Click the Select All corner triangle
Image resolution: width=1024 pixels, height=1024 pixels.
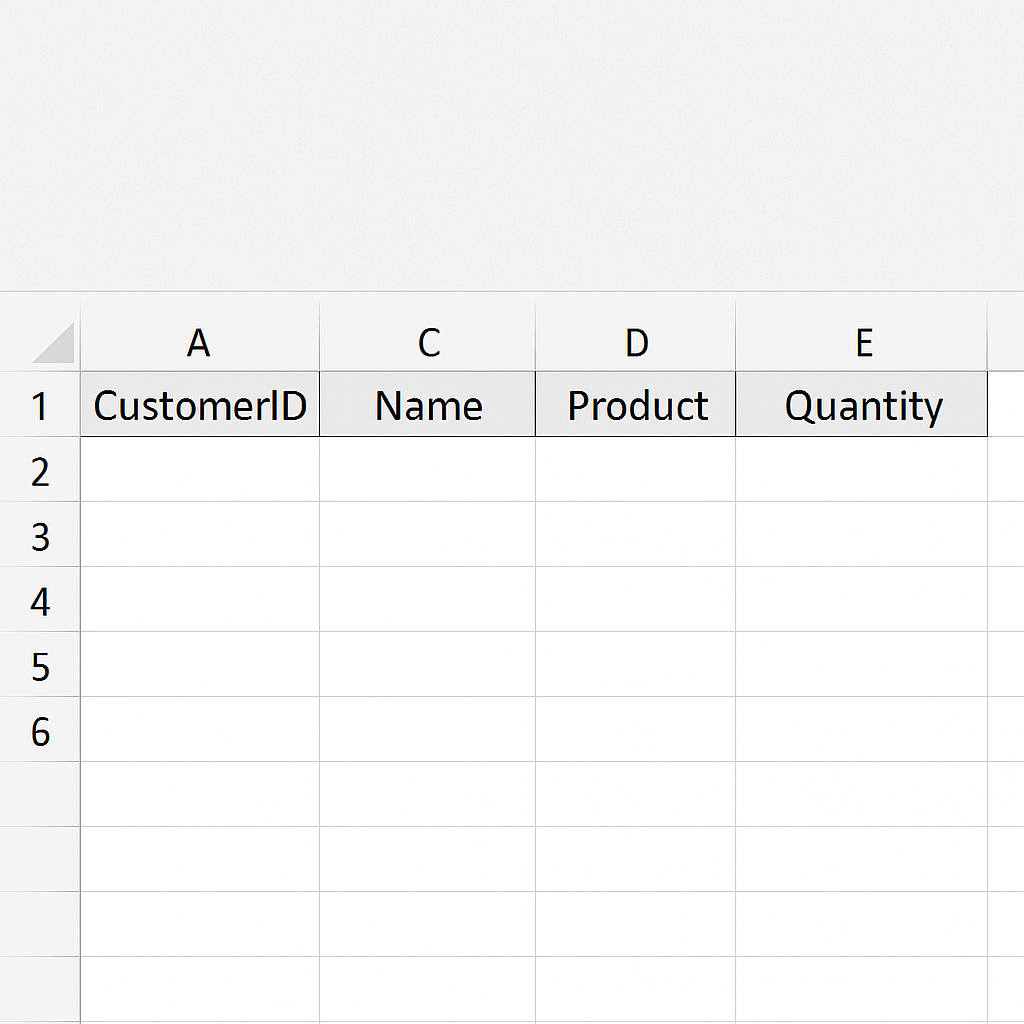54,342
